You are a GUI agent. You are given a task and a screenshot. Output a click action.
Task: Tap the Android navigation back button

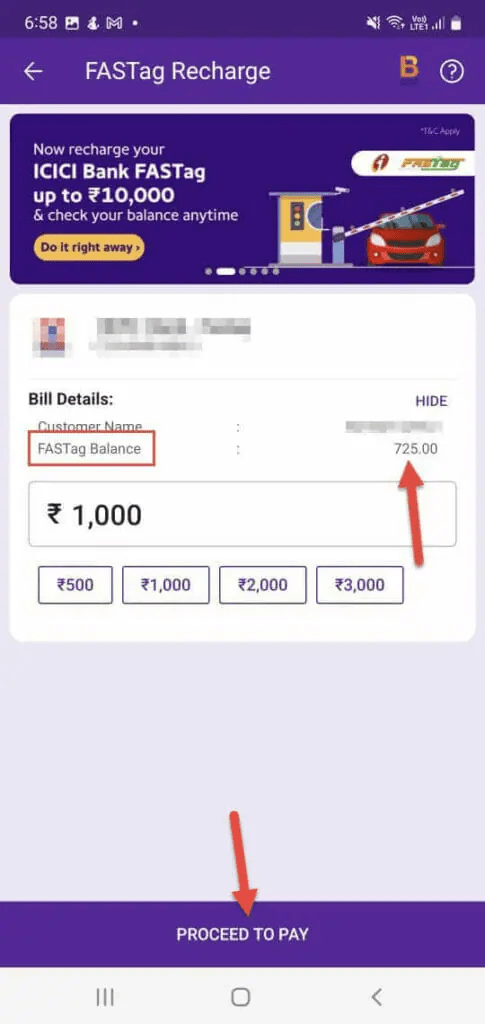click(376, 997)
